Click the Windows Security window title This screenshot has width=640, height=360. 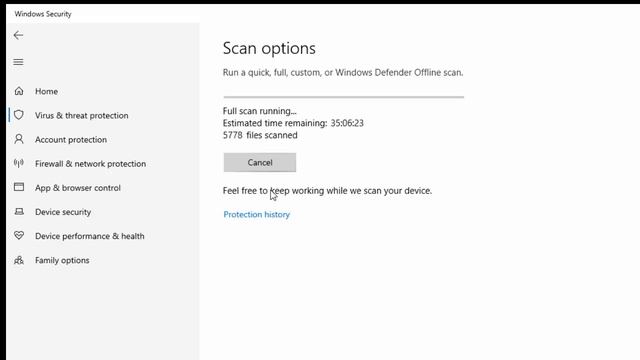[43, 14]
